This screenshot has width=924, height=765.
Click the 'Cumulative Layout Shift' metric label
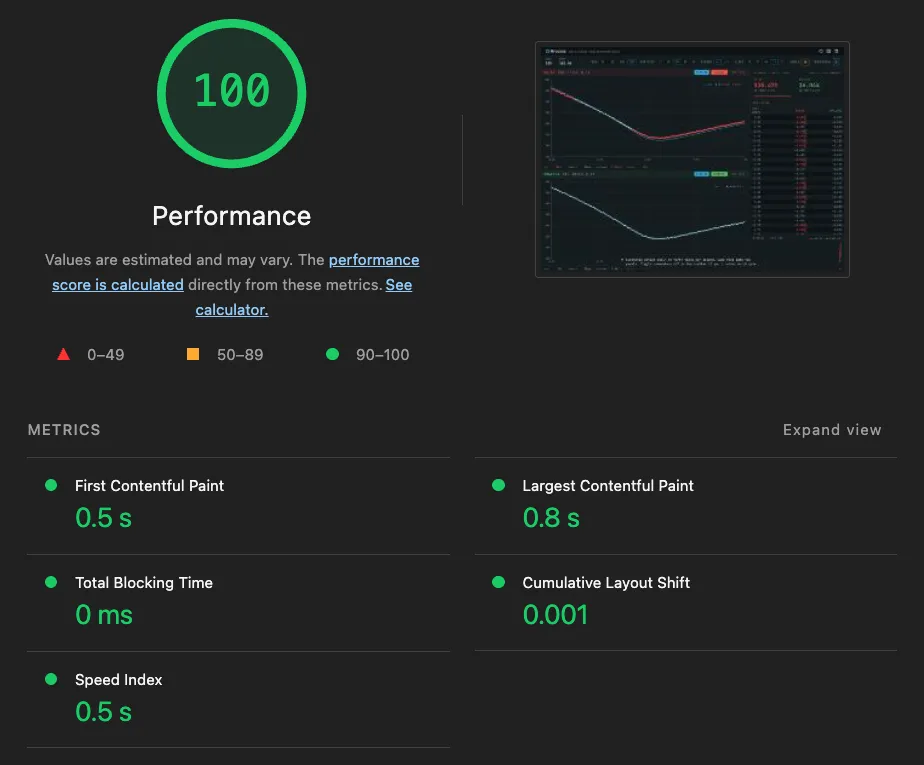tap(606, 582)
